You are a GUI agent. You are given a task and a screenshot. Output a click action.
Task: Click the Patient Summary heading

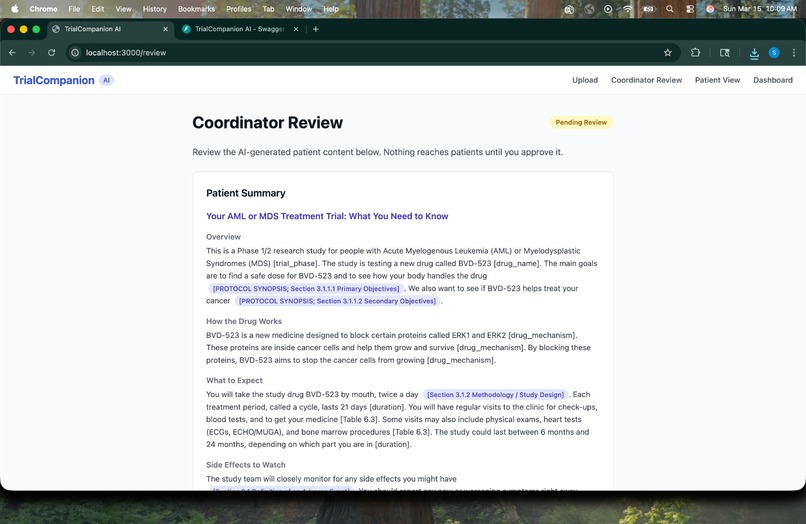tap(246, 193)
